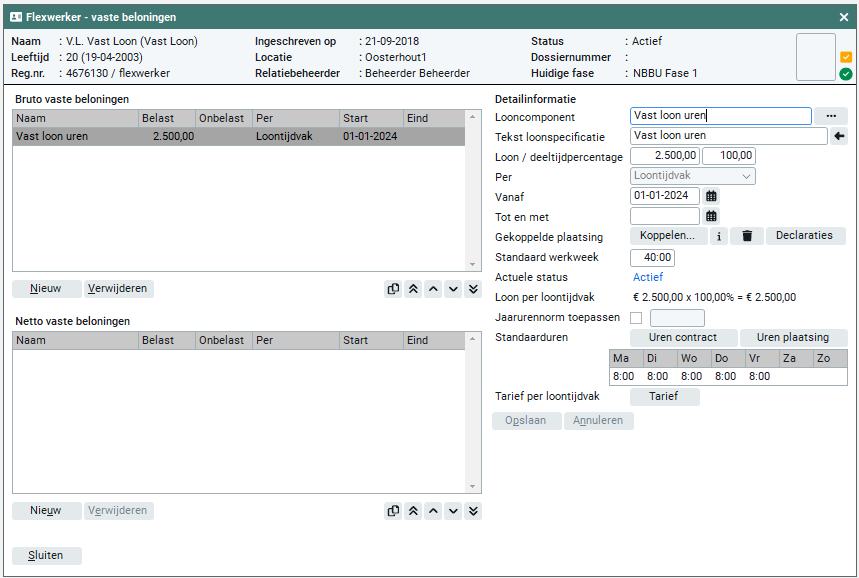Screen dimensions: 859x578
Task: Move to top in Netto vaste beloningen
Action: point(413,511)
